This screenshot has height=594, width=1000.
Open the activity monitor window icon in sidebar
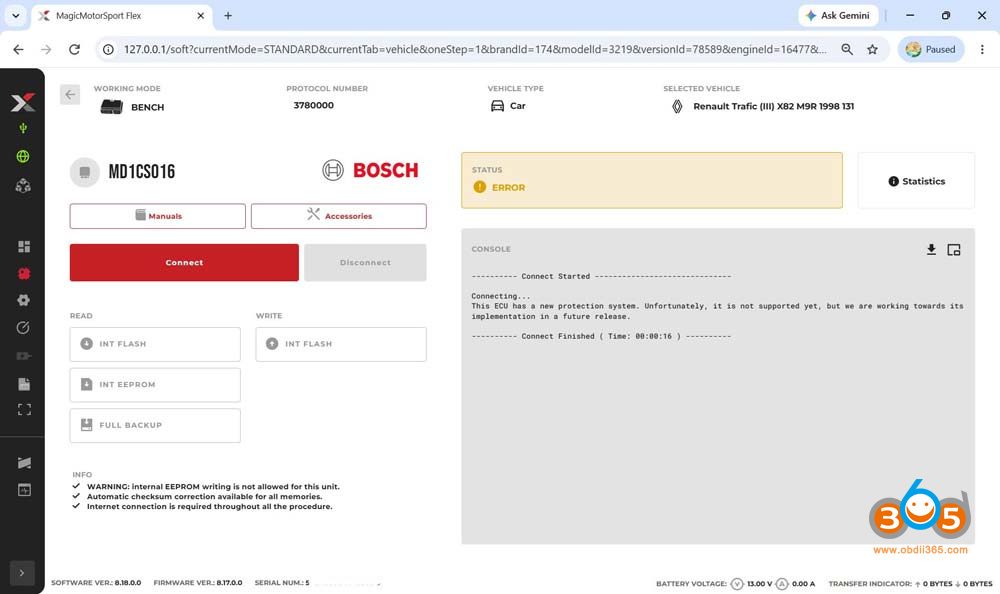point(24,490)
